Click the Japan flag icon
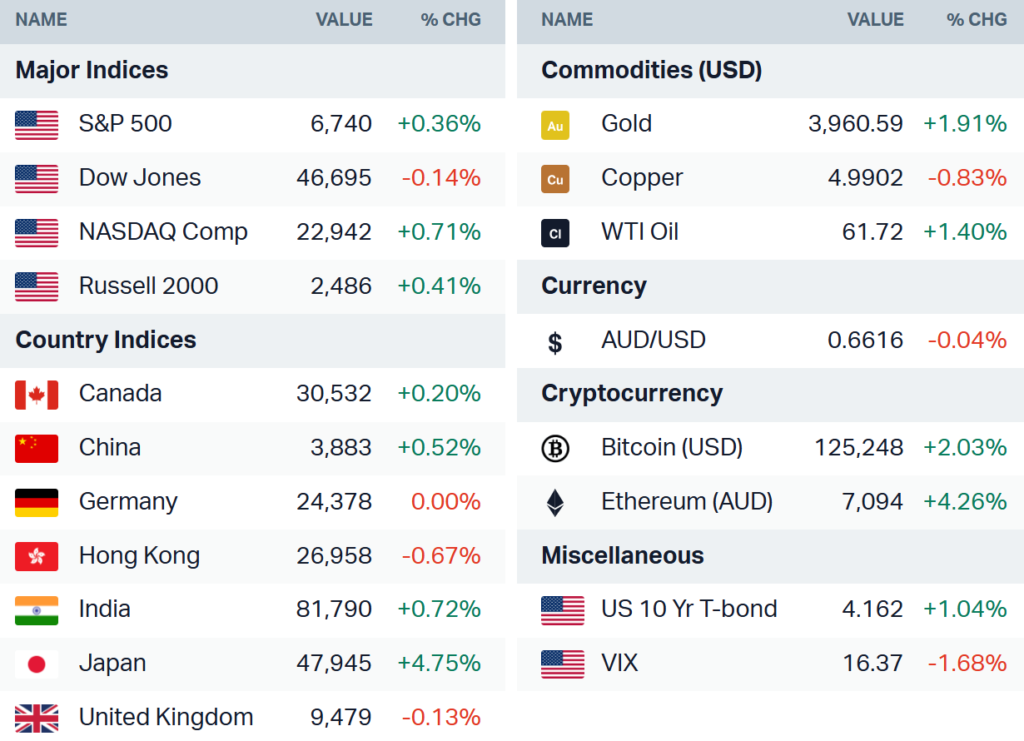 click(37, 664)
